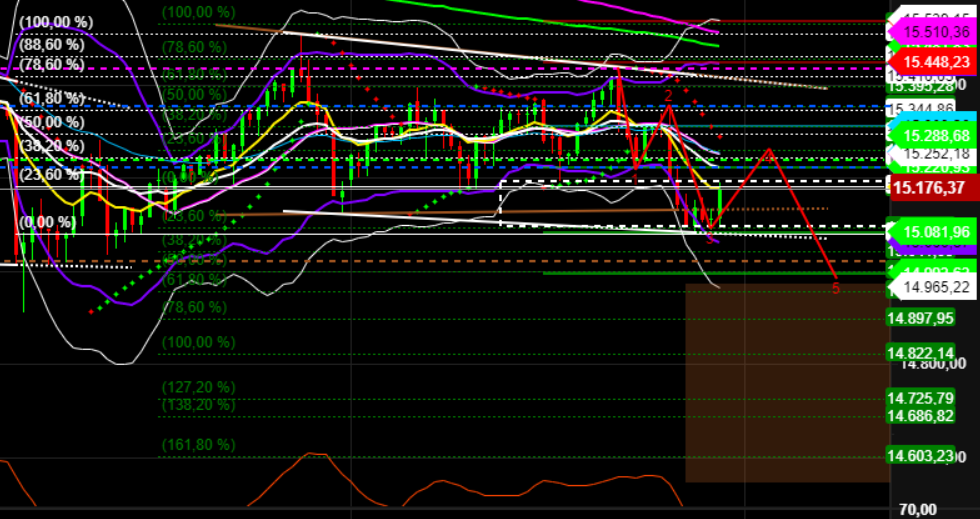Image resolution: width=980 pixels, height=519 pixels.
Task: Click the red 15.176,37 current price label
Action: click(x=930, y=187)
